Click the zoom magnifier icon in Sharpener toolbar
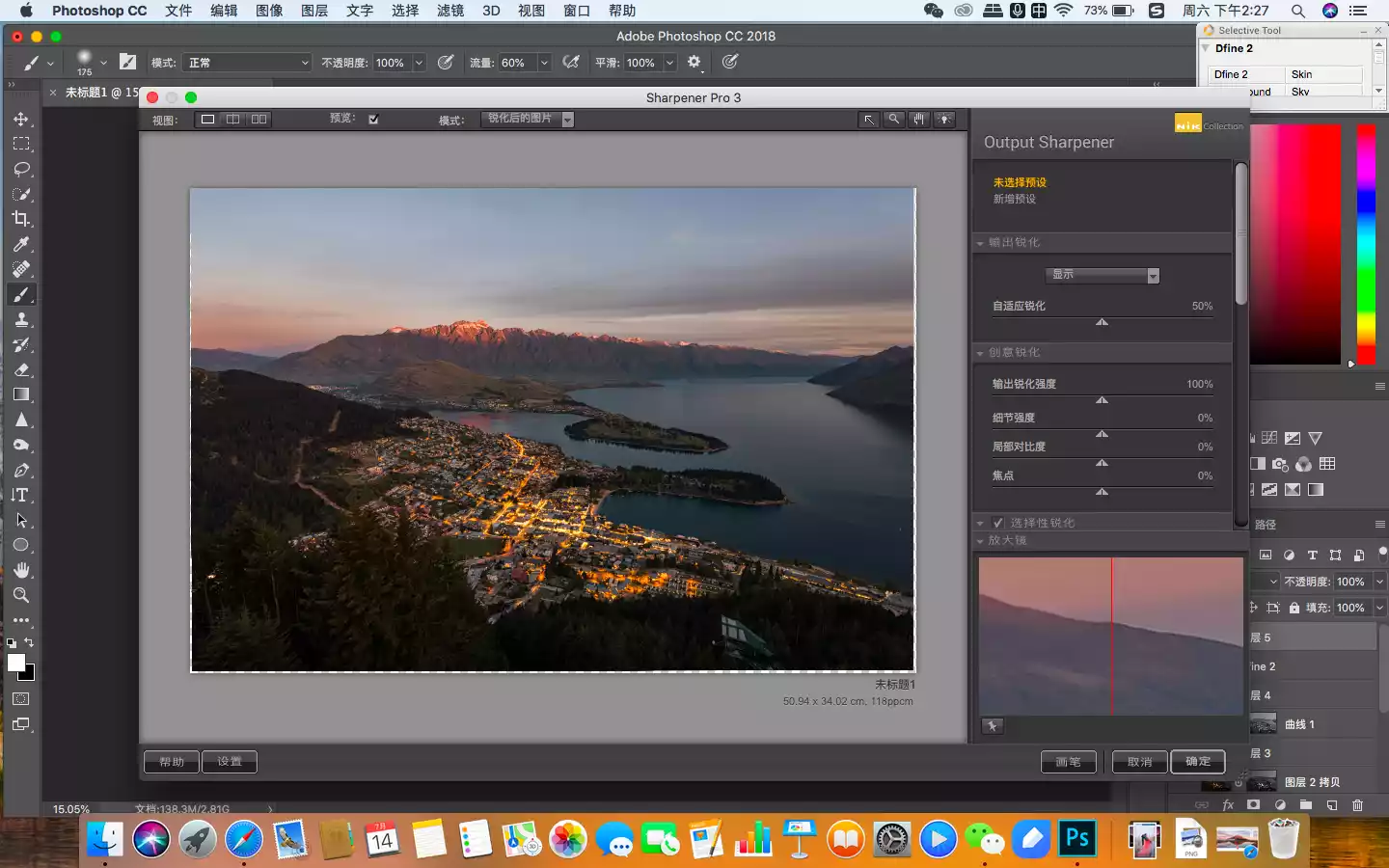This screenshot has height=868, width=1389. [894, 120]
